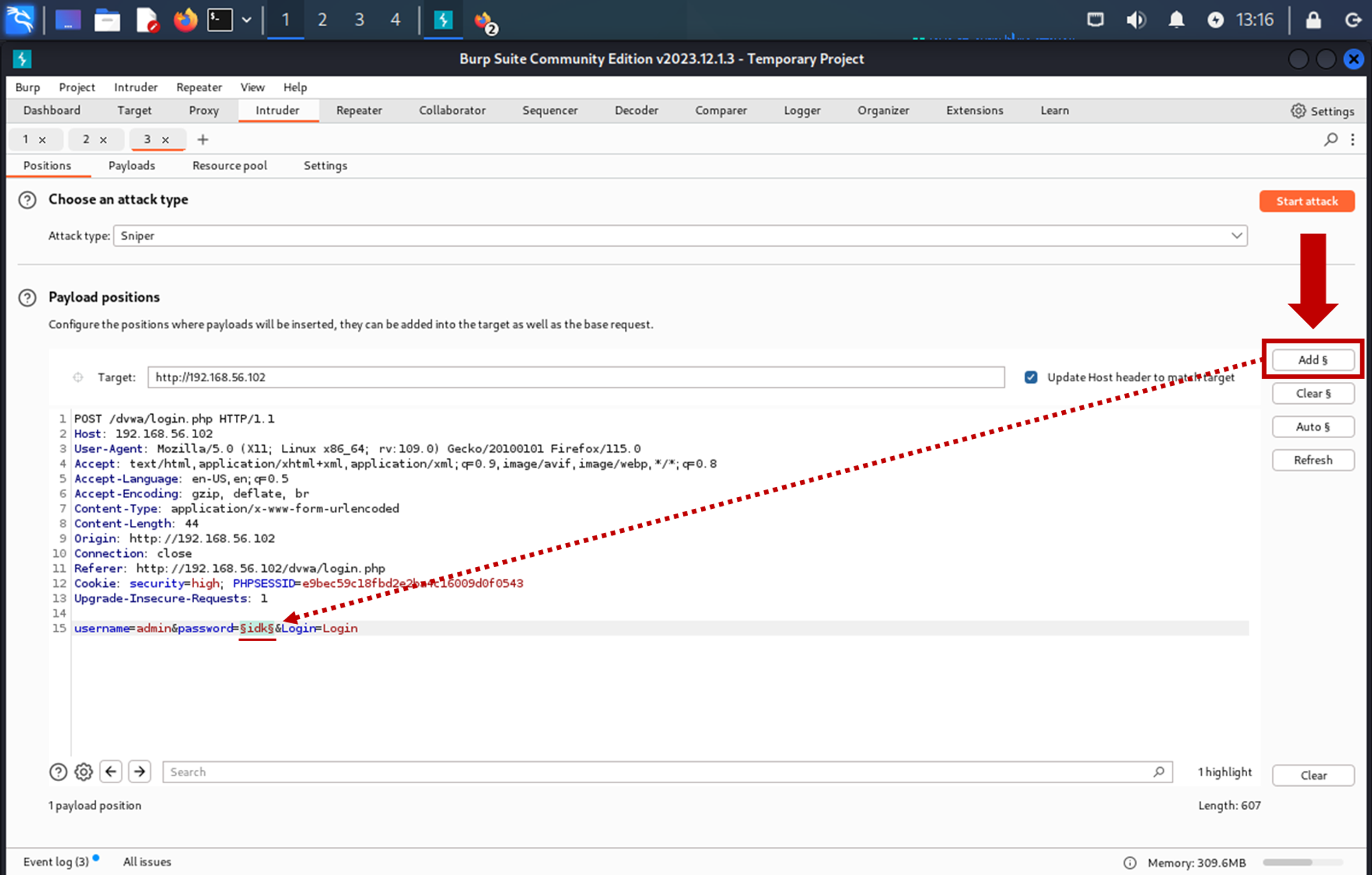Select the Firefox taskbar window with badge 2
This screenshot has height=875, width=1372.
coord(486,21)
